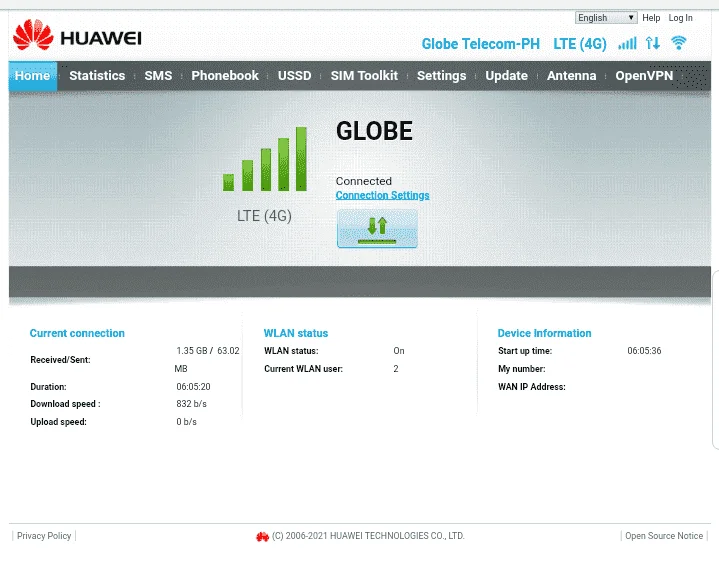Click the Huawei Technologies copyright text
719x586 pixels.
click(x=368, y=536)
